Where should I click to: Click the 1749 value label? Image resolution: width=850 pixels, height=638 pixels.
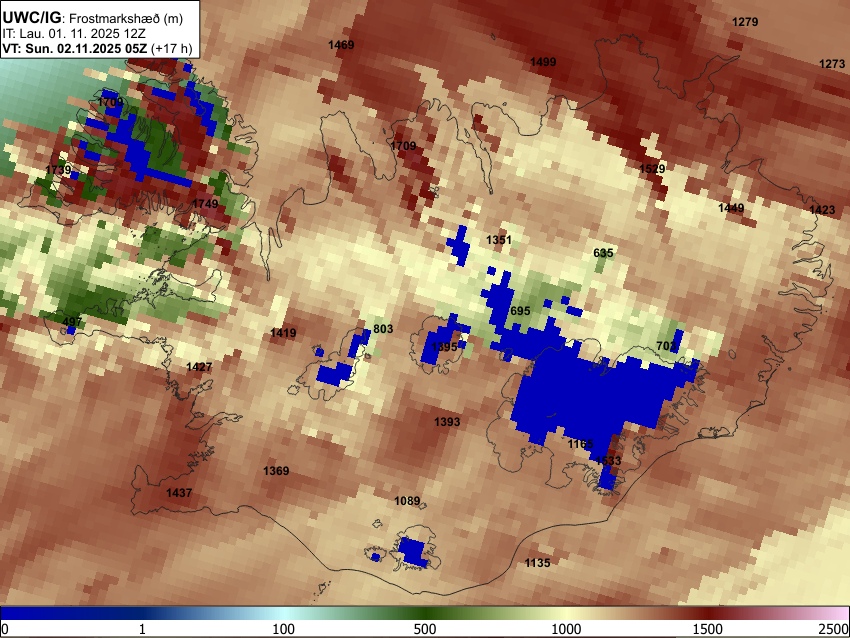click(205, 204)
